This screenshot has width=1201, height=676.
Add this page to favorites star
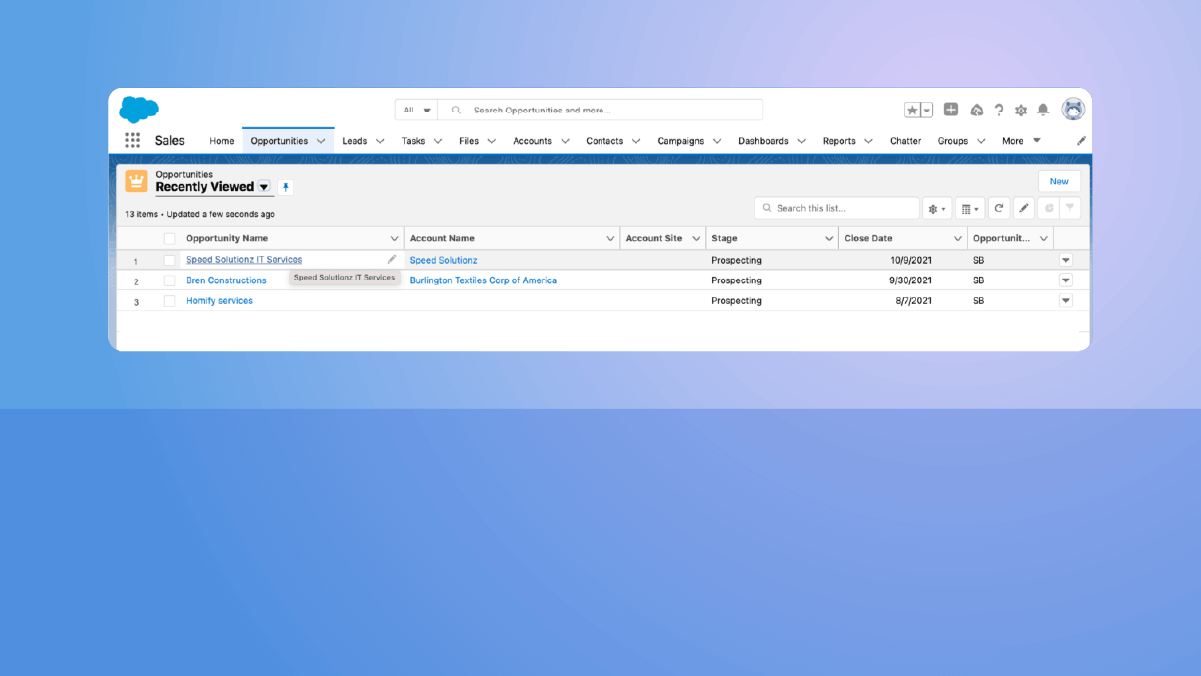[912, 110]
